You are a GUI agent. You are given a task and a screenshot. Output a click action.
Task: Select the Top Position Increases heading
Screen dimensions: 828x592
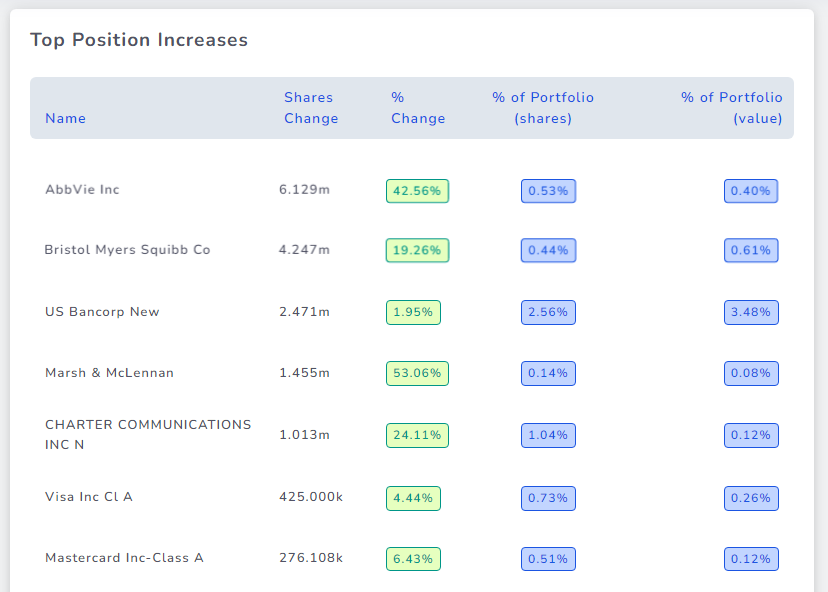tap(139, 40)
